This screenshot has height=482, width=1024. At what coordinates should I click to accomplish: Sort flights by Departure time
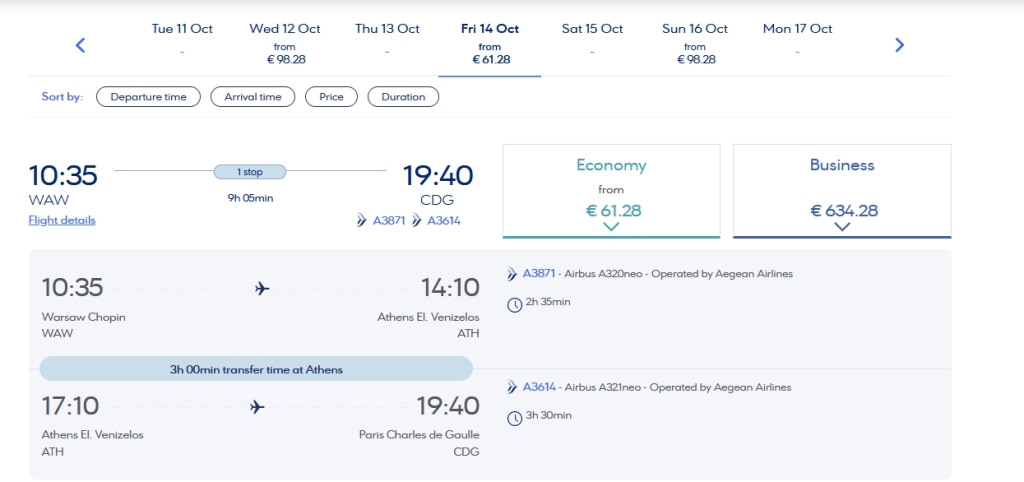pos(148,97)
